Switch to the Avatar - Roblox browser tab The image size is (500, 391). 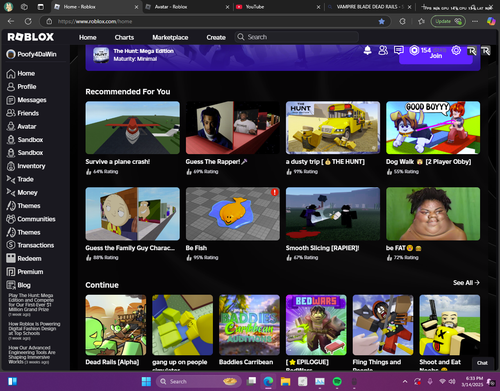pyautogui.click(x=188, y=7)
